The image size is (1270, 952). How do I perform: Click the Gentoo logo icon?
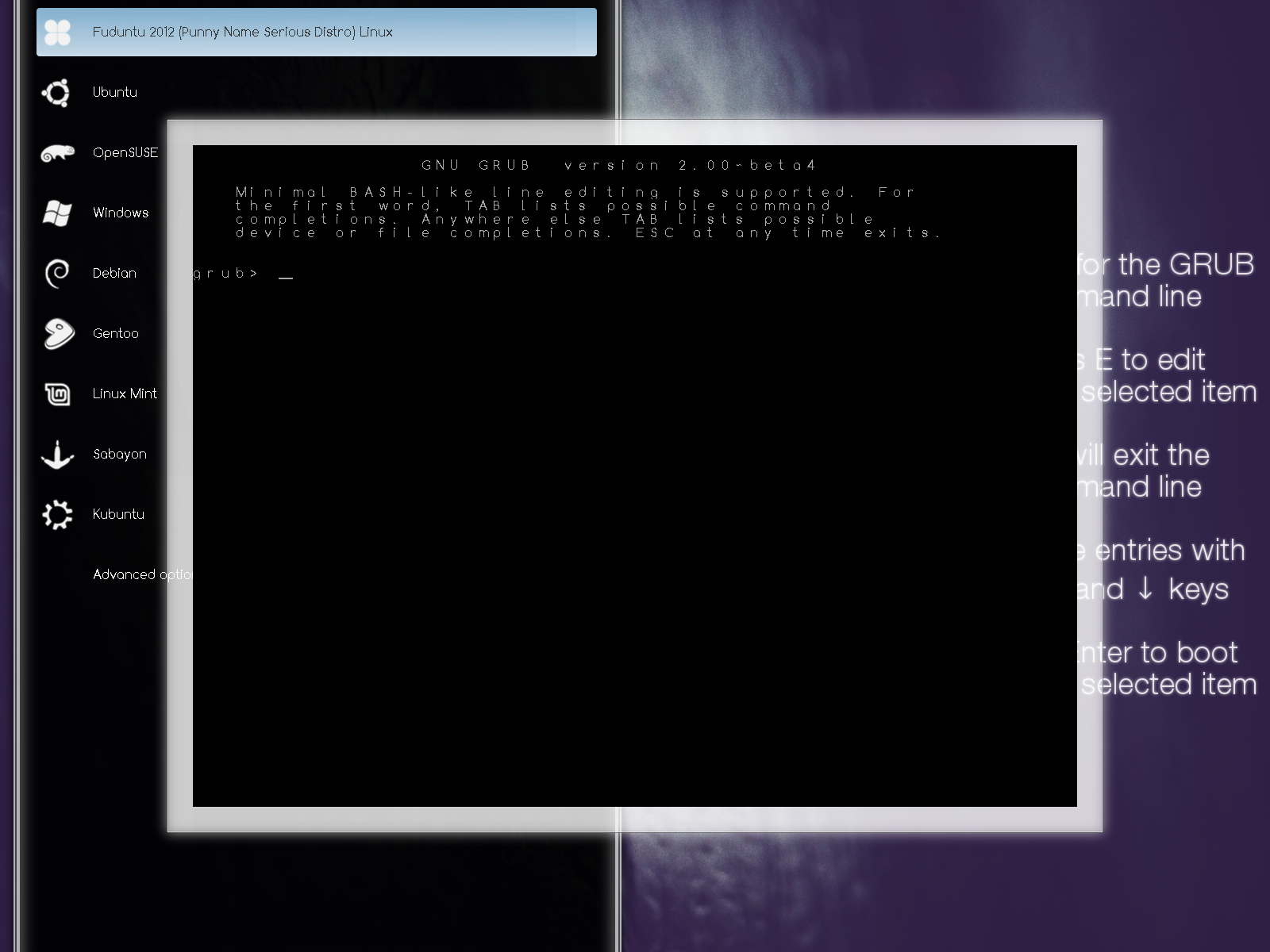pos(58,334)
